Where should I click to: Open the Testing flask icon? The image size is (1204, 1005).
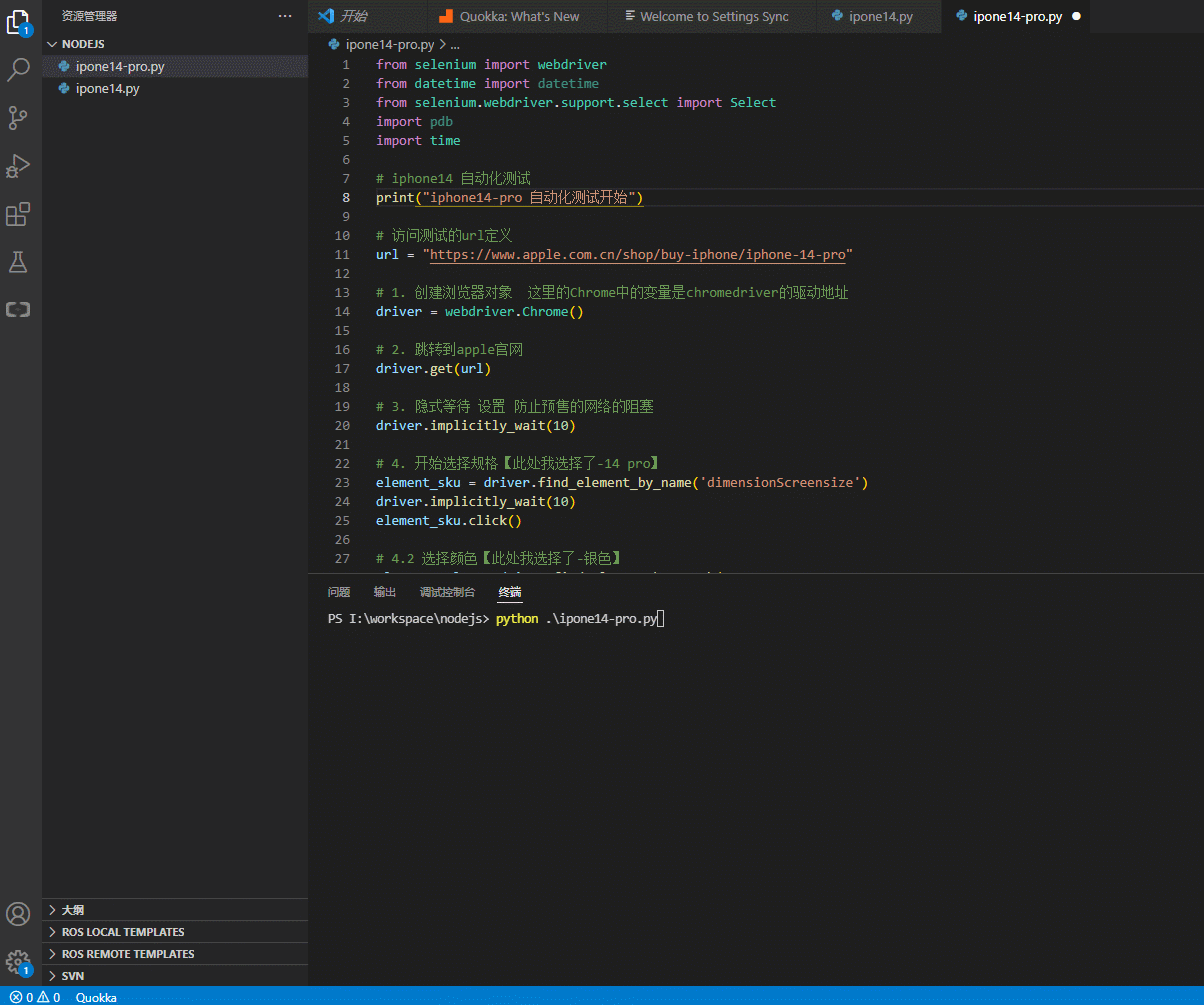click(18, 262)
